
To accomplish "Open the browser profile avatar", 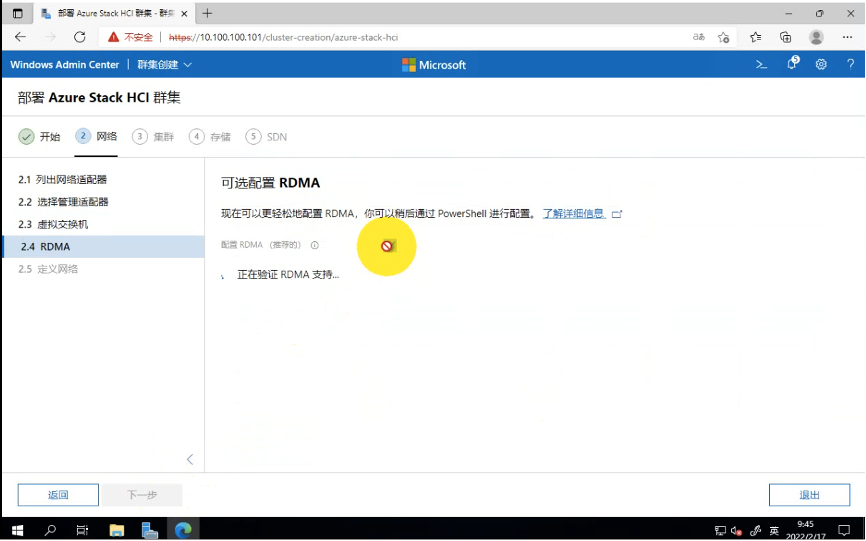I will click(816, 37).
